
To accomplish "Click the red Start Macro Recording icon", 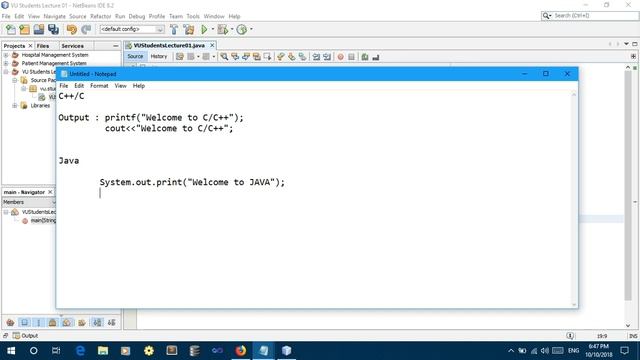I will (x=340, y=57).
